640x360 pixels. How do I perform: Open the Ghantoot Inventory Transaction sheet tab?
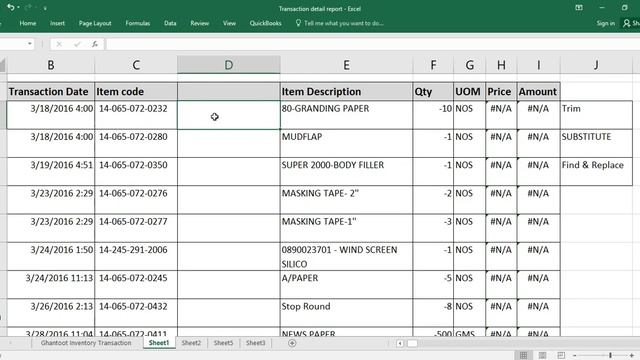click(86, 343)
